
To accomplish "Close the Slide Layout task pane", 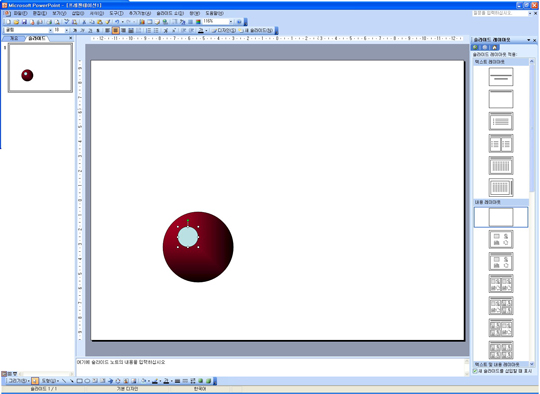I will coord(535,40).
